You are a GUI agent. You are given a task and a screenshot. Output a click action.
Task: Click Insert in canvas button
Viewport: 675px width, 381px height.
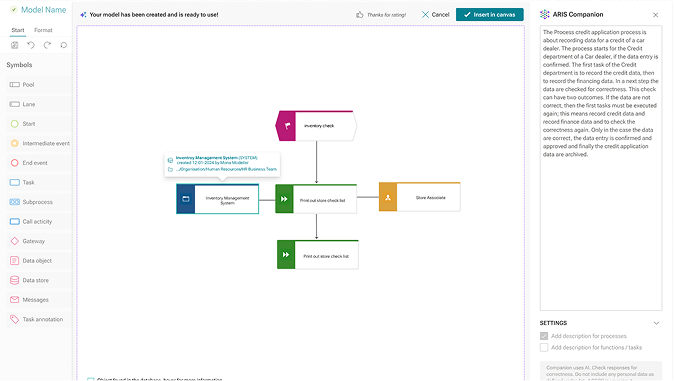[490, 15]
